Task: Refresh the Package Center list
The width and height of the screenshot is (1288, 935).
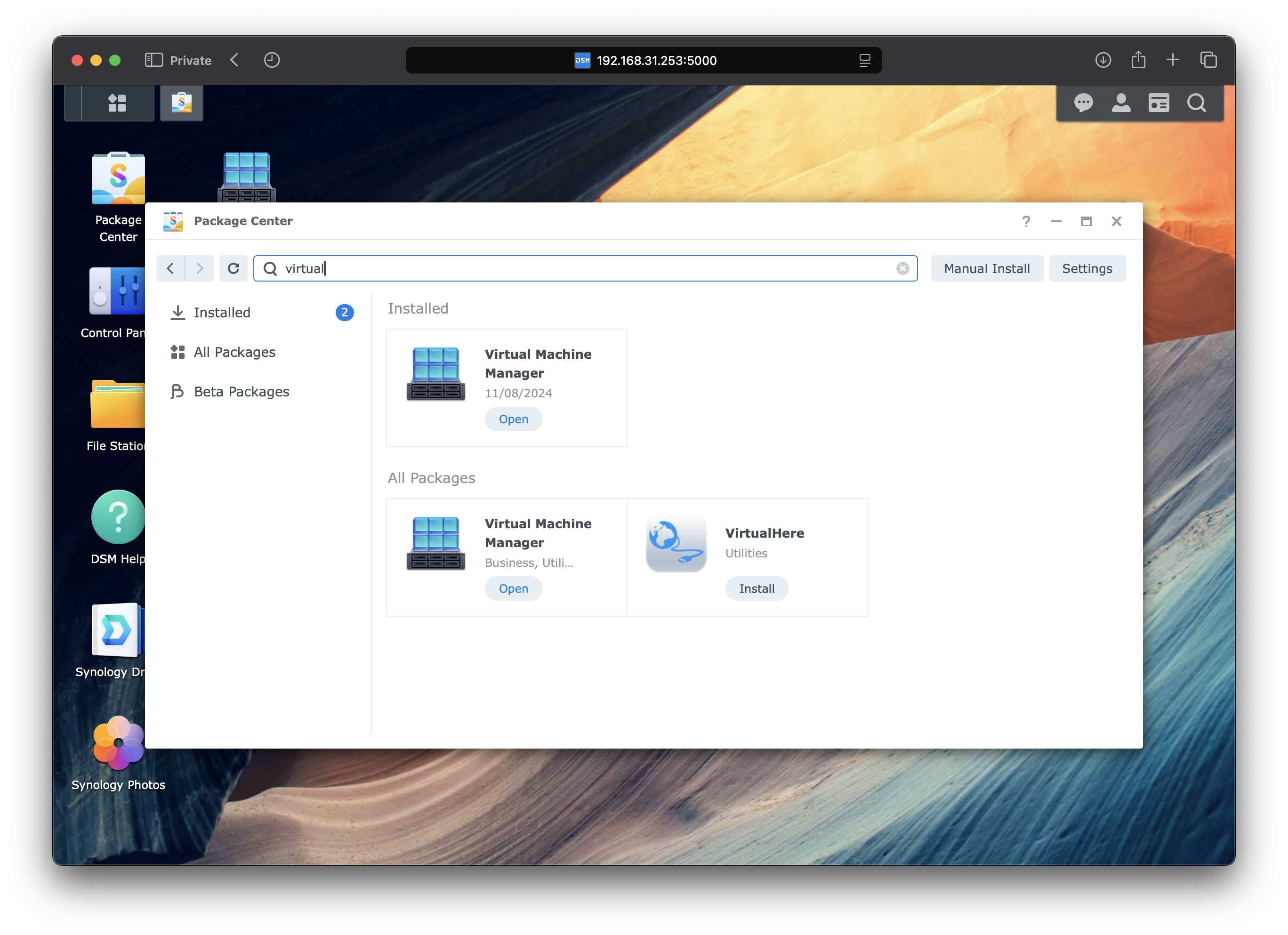Action: coord(233,268)
